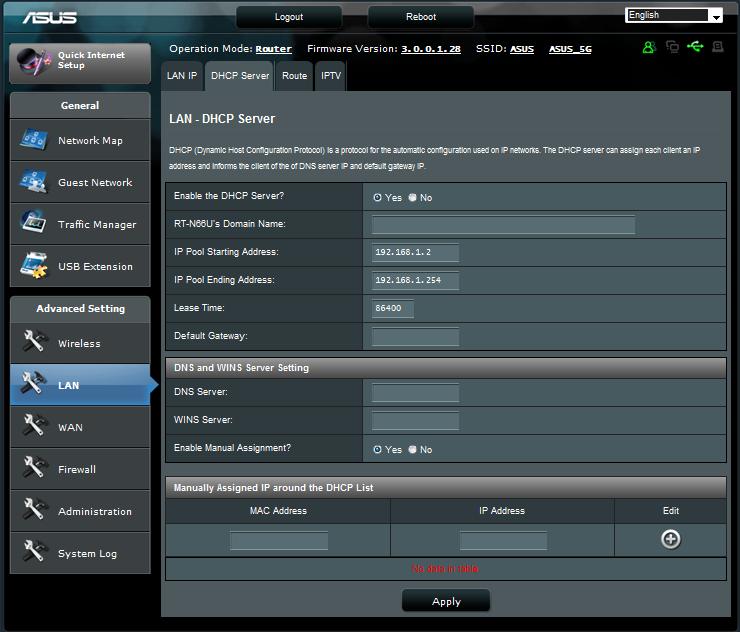Click the printer status icon

(718, 46)
